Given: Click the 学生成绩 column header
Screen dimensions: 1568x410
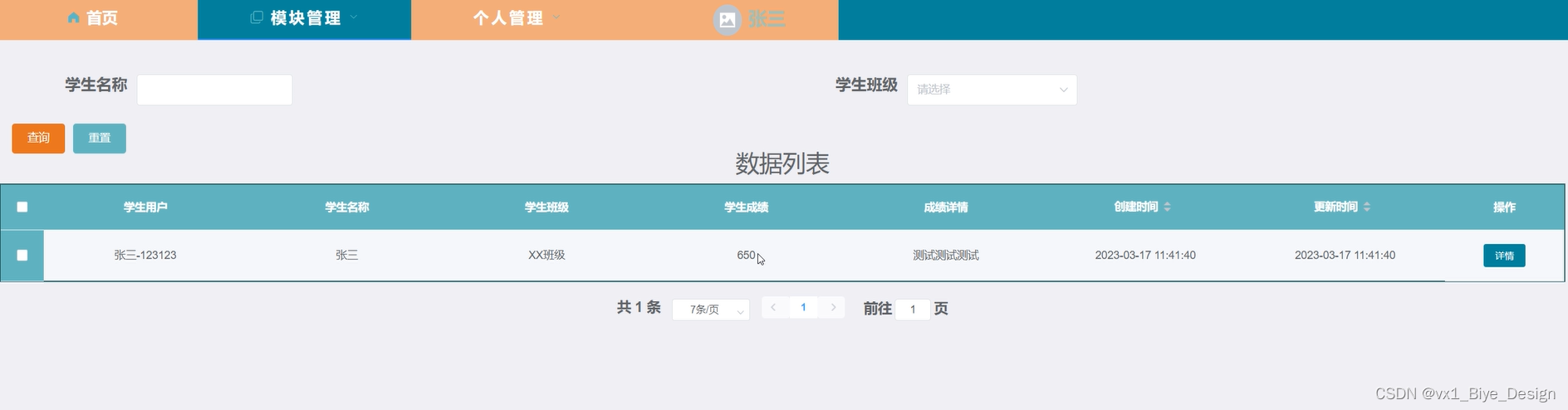Looking at the screenshot, I should pyautogui.click(x=746, y=207).
